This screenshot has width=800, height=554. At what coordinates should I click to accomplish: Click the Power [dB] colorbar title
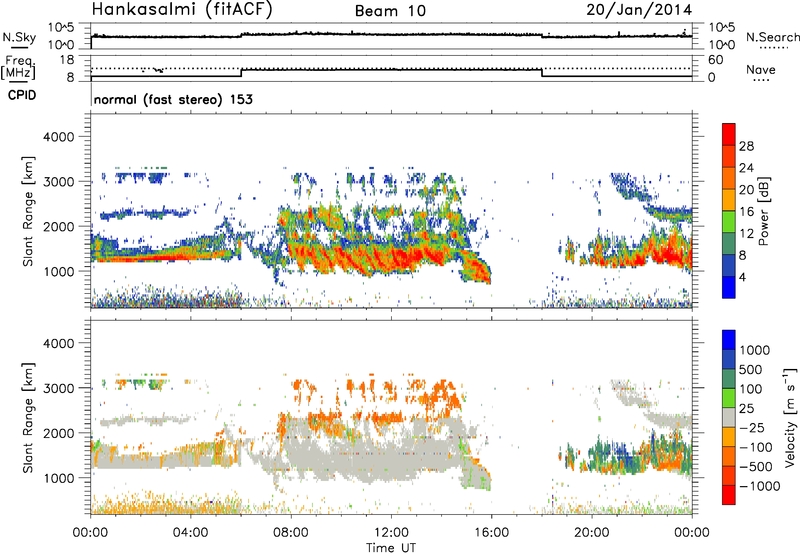[x=763, y=211]
